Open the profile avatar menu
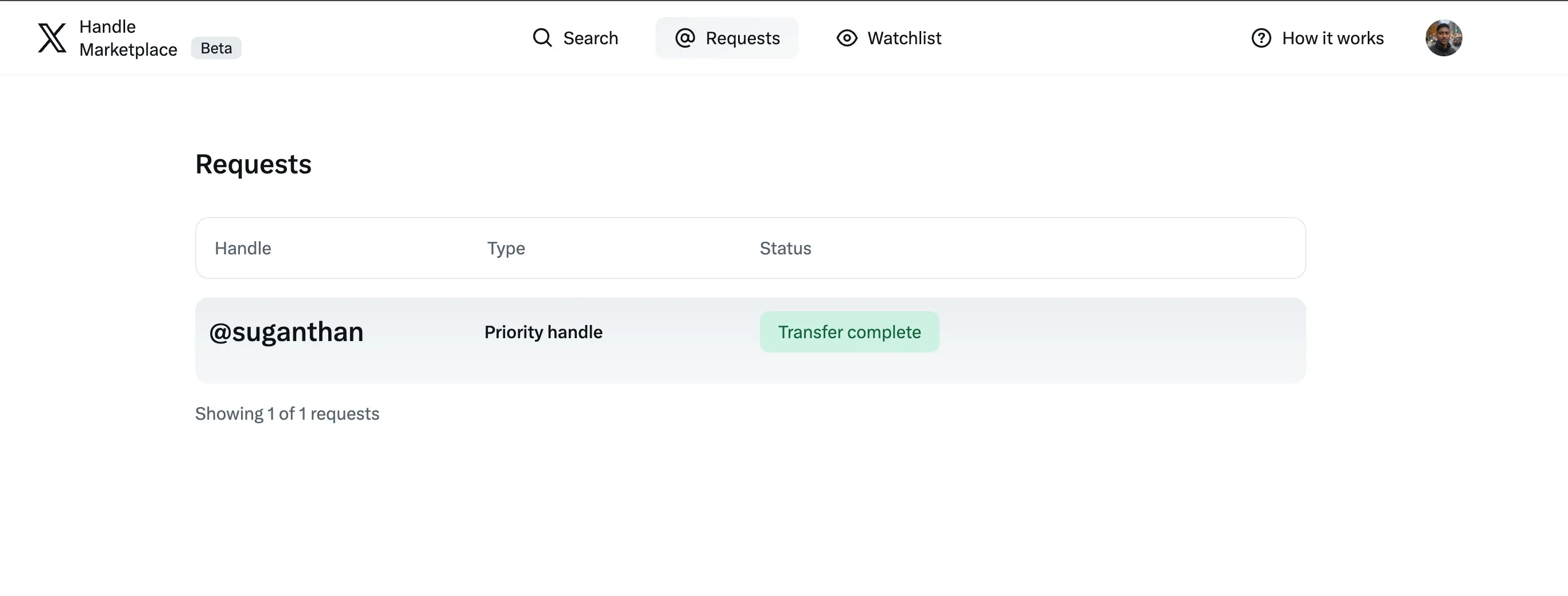The width and height of the screenshot is (1568, 596). 1443,38
